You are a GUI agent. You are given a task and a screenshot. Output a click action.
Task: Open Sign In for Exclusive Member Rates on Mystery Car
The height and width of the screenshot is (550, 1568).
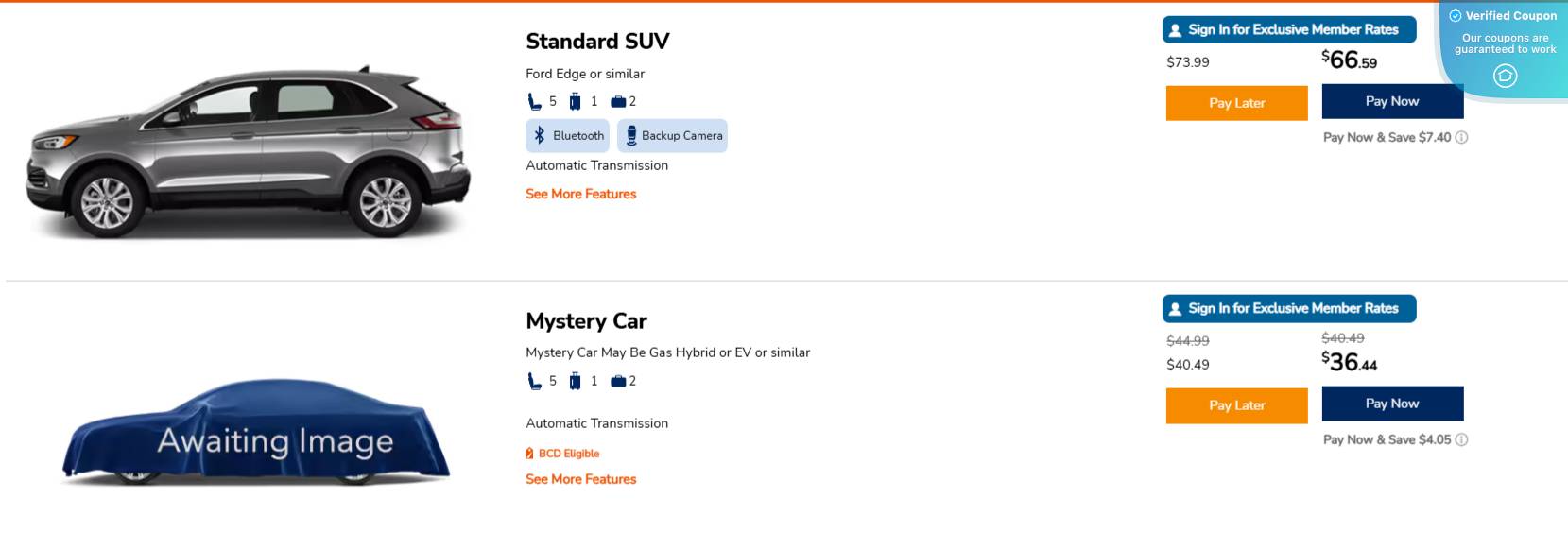[1289, 308]
